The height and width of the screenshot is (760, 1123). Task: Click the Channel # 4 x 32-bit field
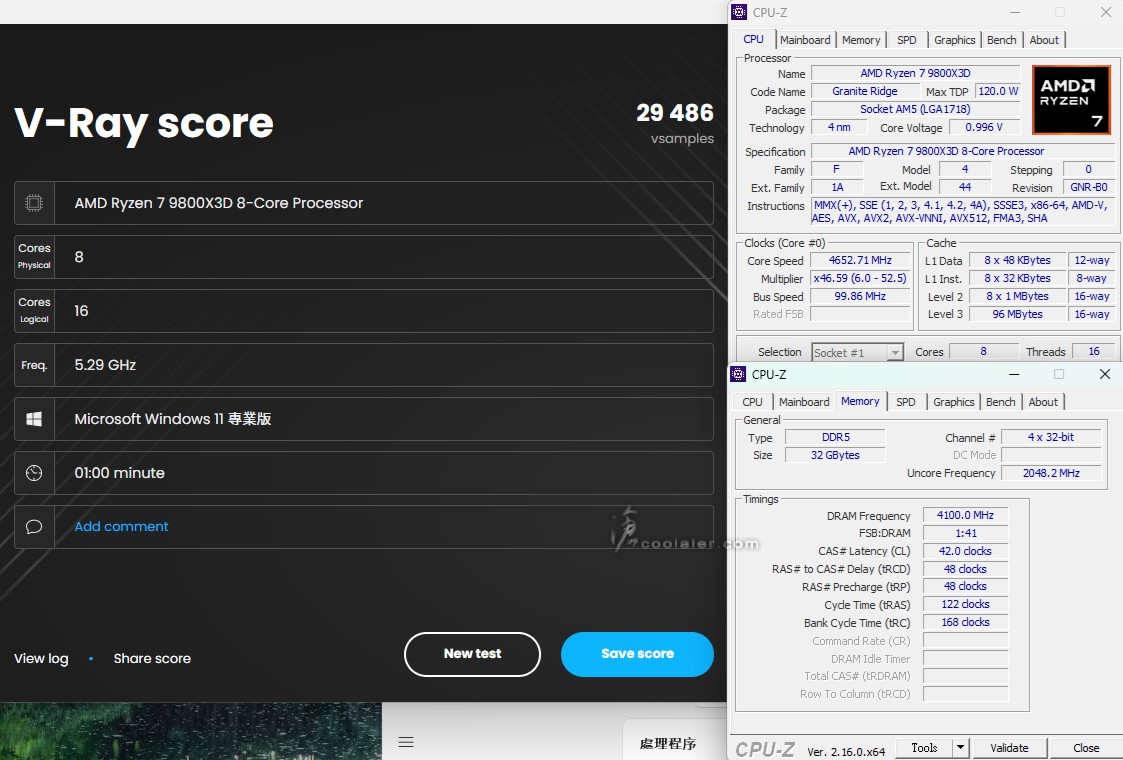pyautogui.click(x=1051, y=437)
